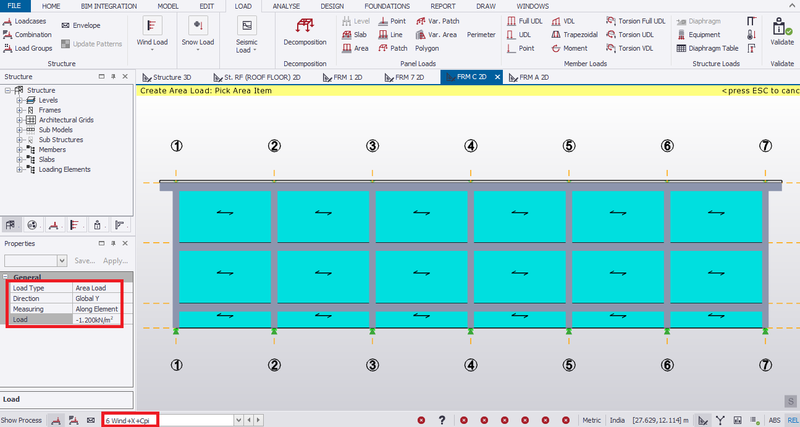Viewport: 800px width, 427px height.
Task: Open the FILE menu
Action: click(x=15, y=6)
